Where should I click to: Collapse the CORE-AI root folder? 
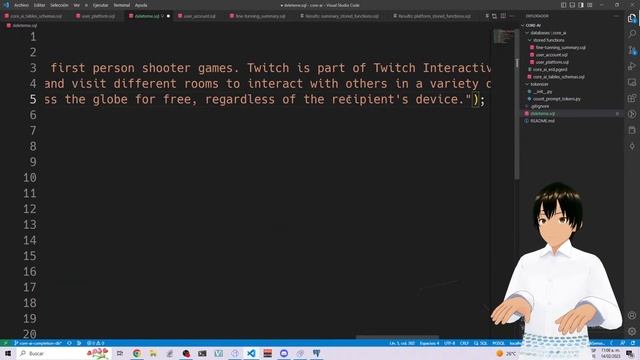coord(533,25)
